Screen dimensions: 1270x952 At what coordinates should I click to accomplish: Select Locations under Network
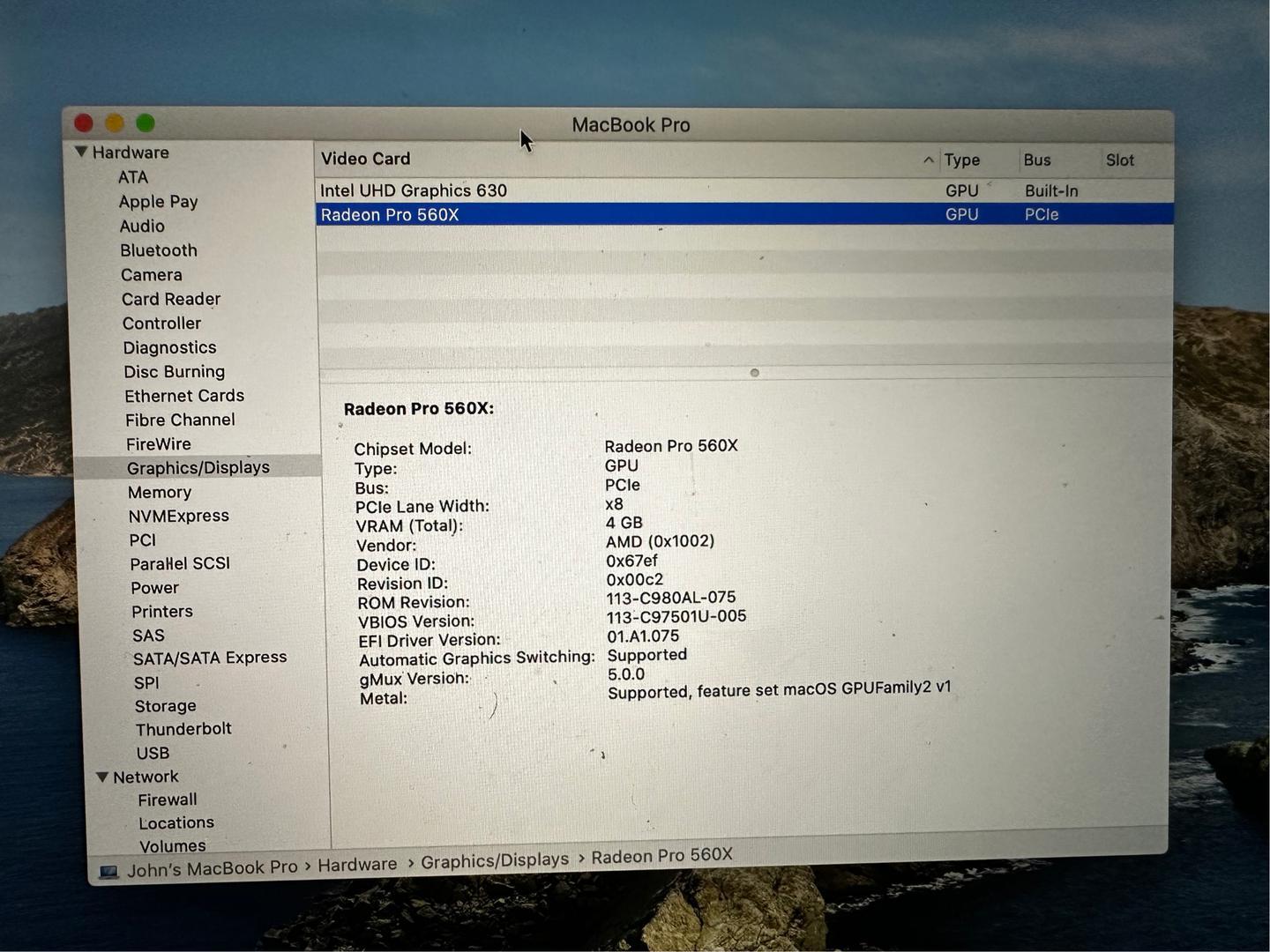tap(176, 822)
